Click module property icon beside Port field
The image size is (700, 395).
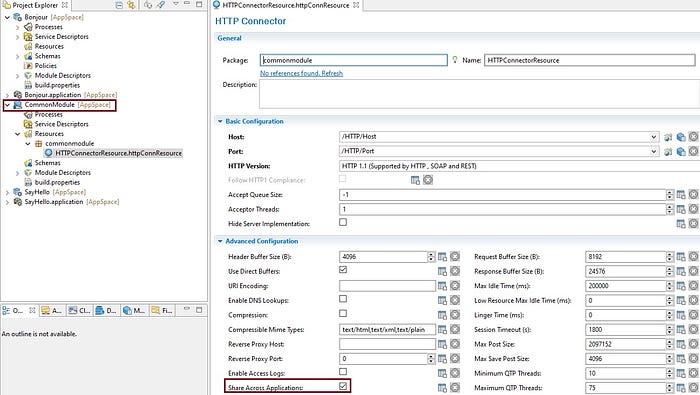[668, 152]
